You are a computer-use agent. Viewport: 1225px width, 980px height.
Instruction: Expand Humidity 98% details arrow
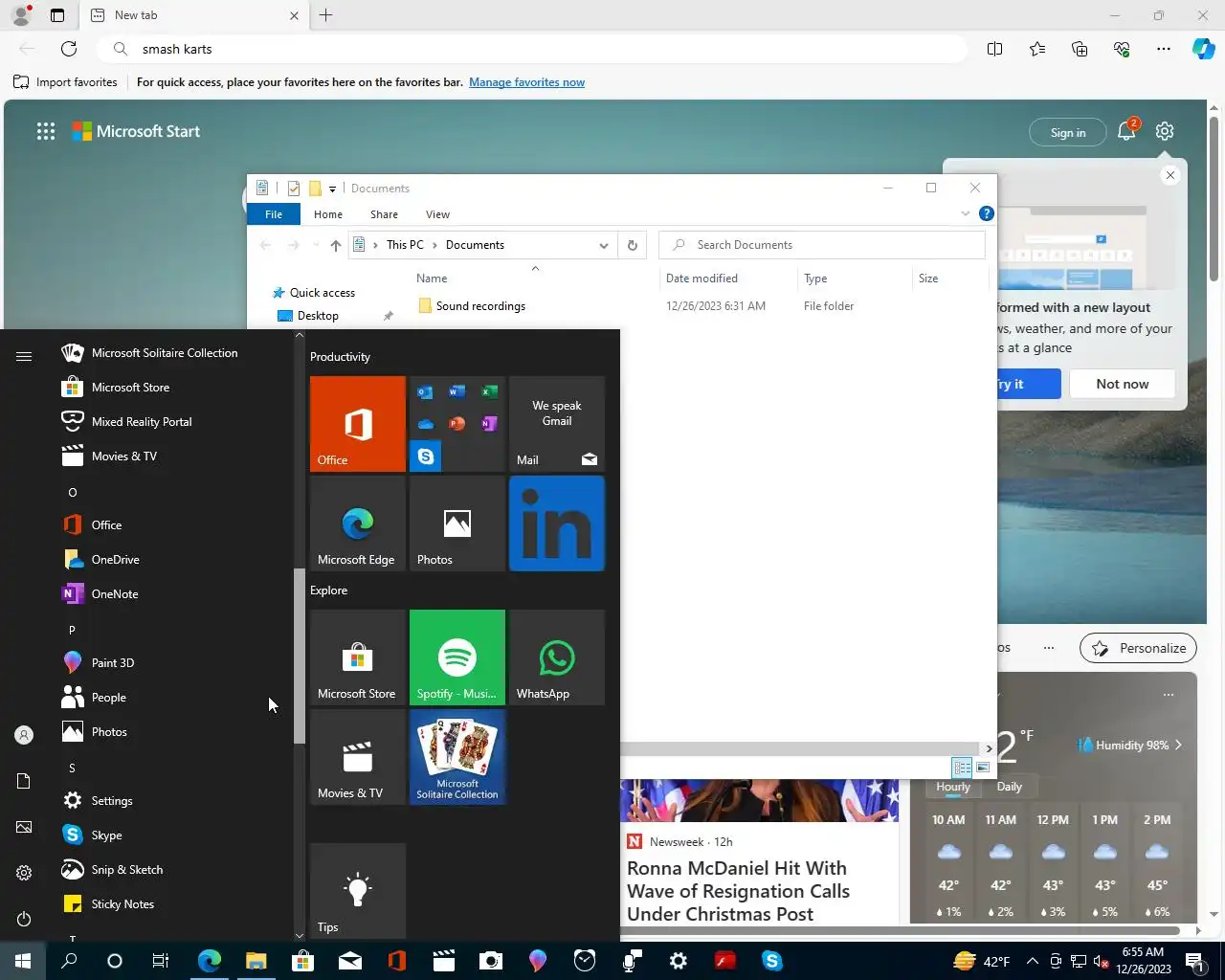pos(1178,745)
